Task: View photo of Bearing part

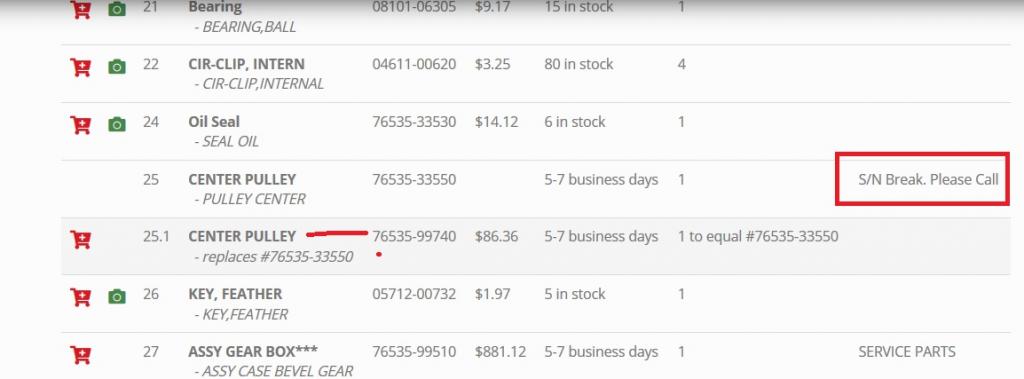Action: point(117,9)
